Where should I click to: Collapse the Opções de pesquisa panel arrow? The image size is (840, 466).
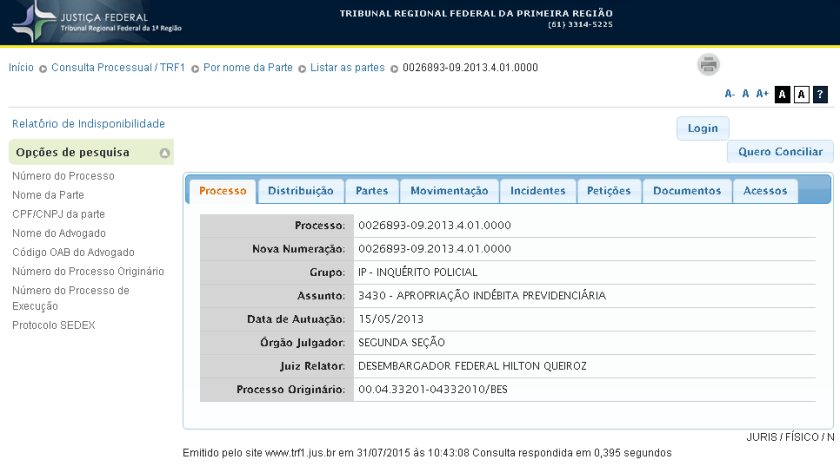pos(164,153)
